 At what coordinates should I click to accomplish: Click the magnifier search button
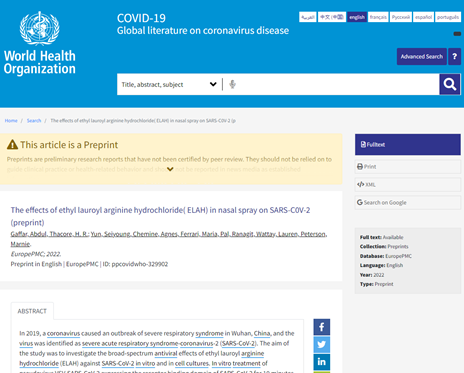(450, 84)
